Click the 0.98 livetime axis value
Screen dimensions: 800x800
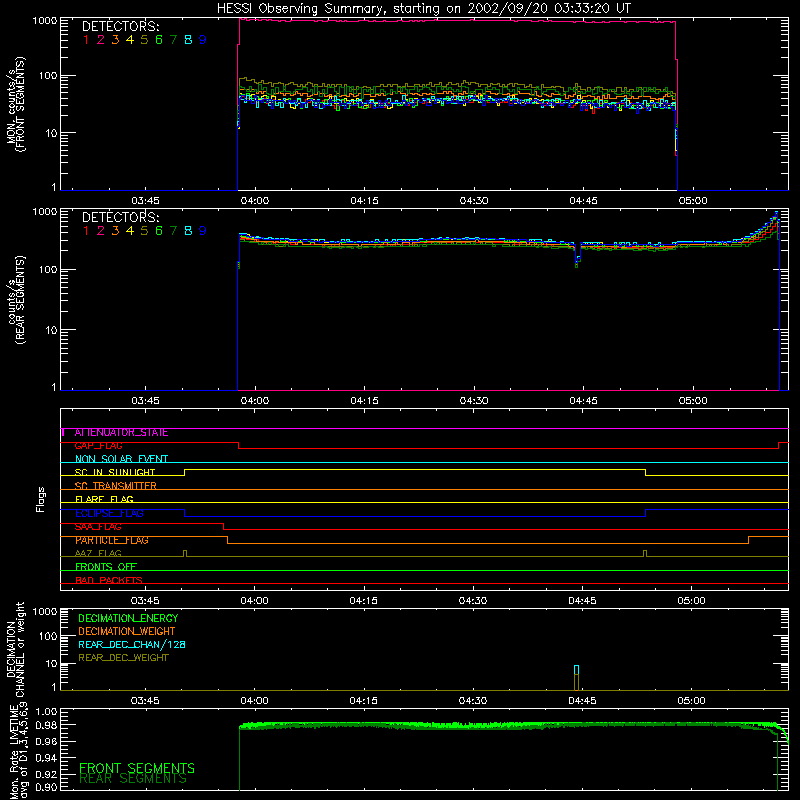(x=45, y=726)
